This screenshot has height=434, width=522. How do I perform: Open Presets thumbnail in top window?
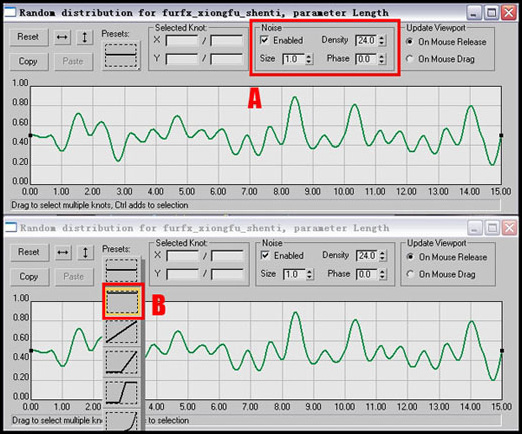coord(121,55)
